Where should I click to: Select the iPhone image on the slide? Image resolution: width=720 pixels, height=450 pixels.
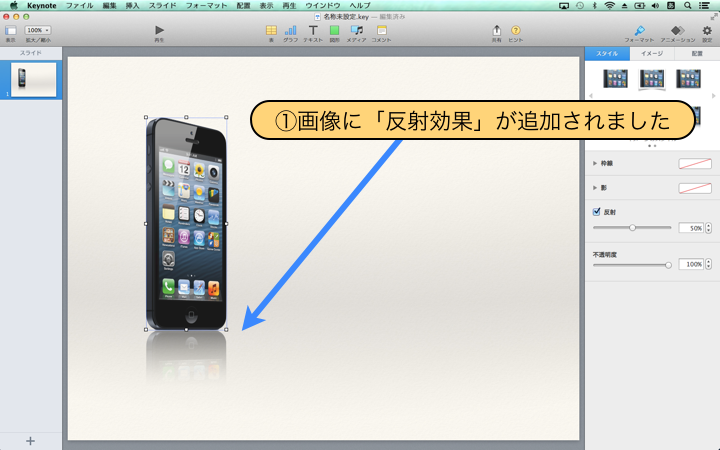(186, 224)
